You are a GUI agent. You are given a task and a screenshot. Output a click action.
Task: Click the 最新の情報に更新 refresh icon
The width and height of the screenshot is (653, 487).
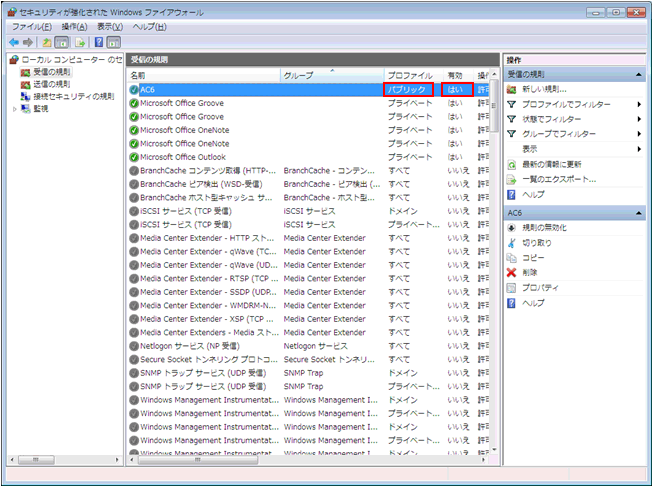coord(511,165)
